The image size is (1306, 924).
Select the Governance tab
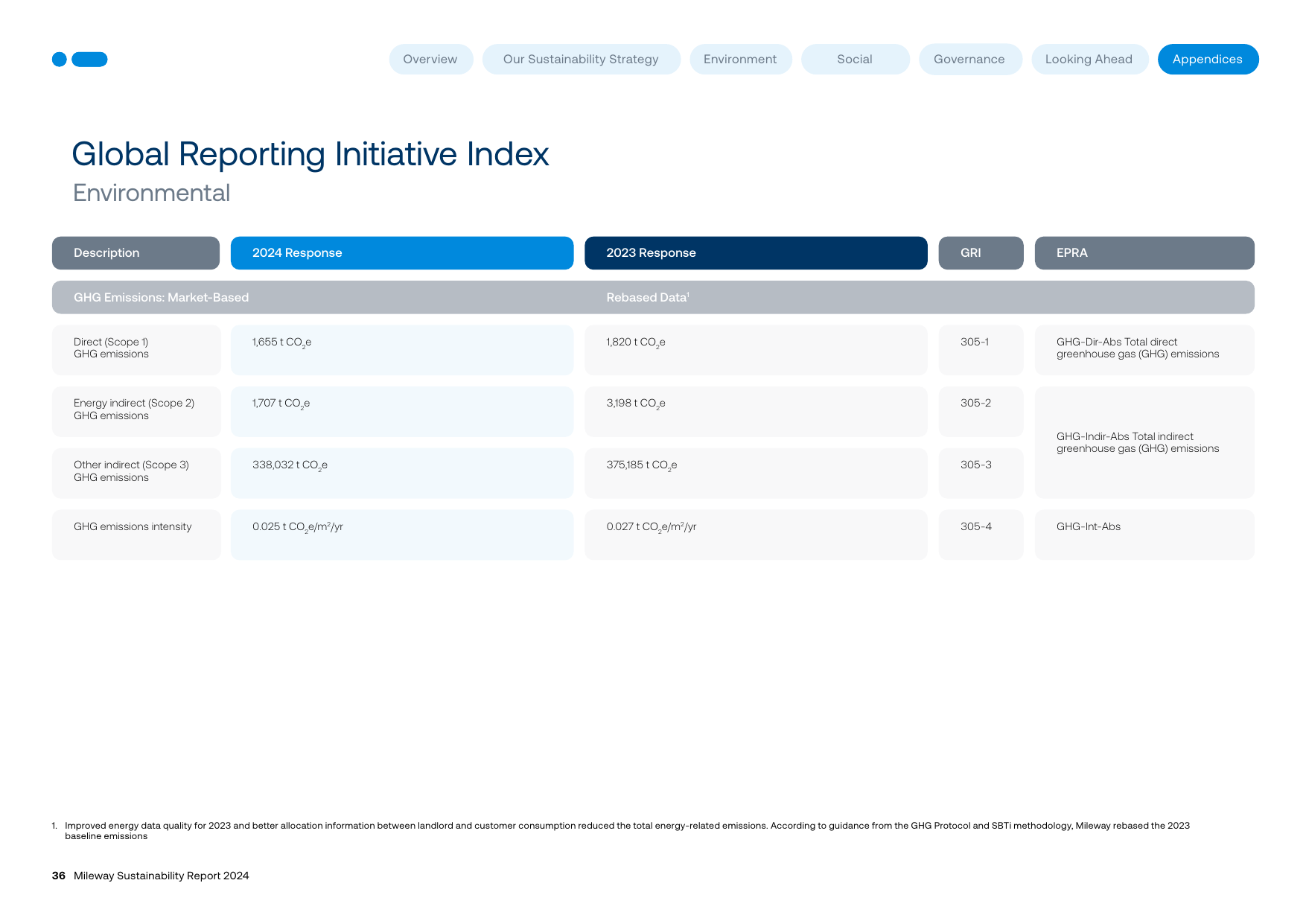tap(969, 60)
